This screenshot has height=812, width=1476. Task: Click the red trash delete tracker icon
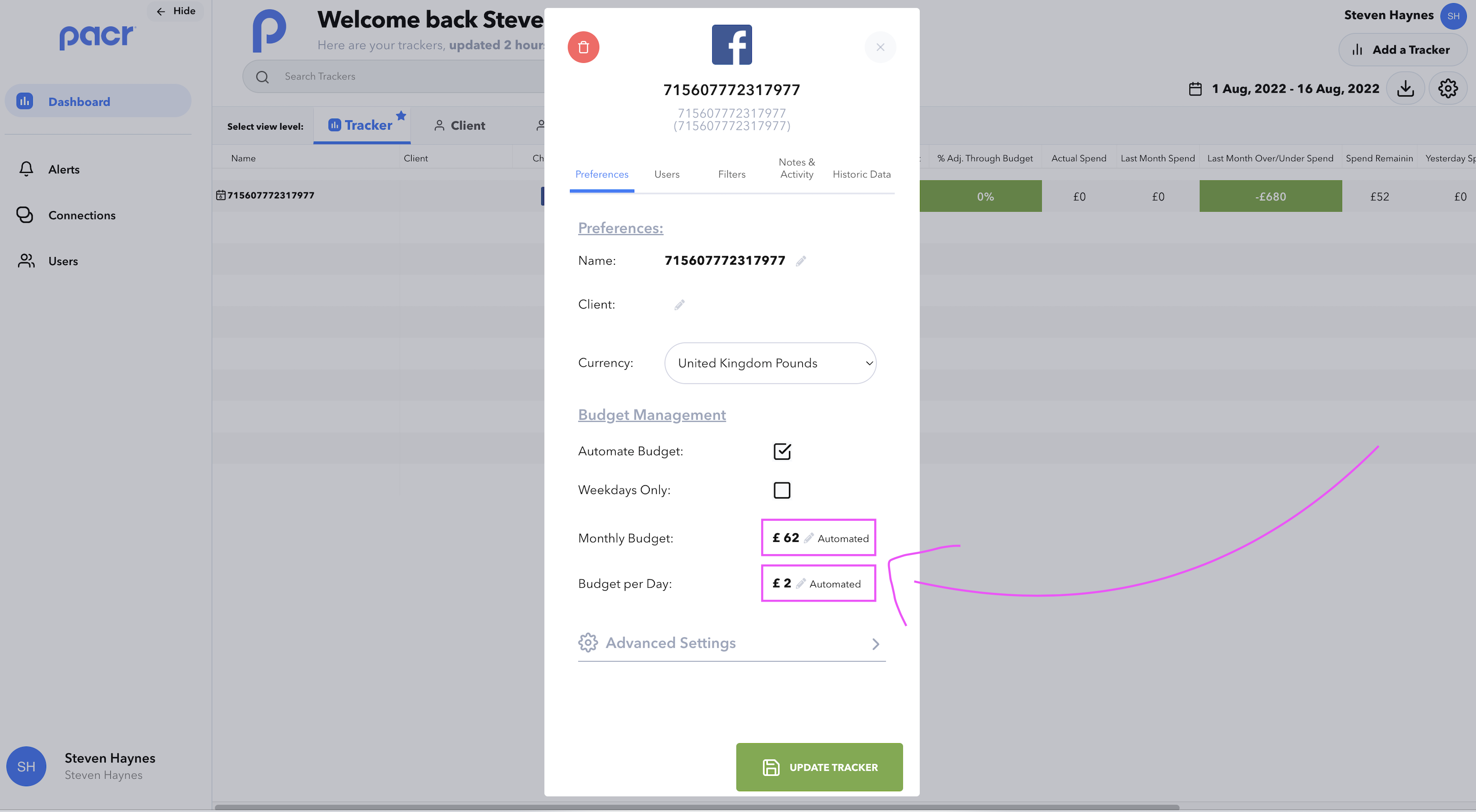583,47
